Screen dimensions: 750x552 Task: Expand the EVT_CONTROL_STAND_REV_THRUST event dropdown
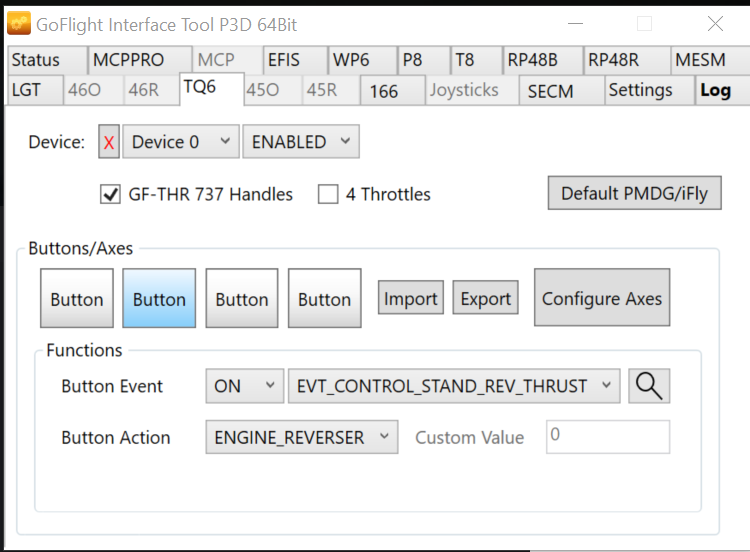[453, 386]
